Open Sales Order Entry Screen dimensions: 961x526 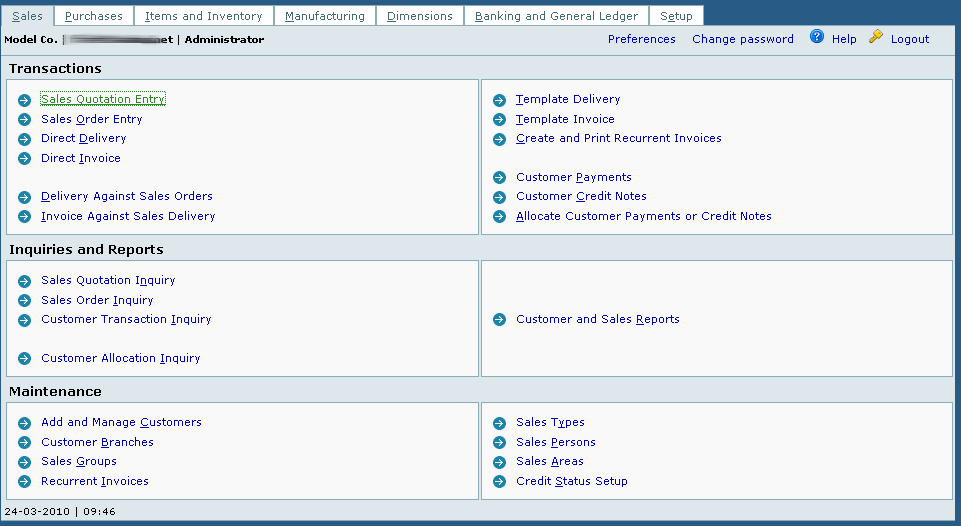[x=92, y=119]
